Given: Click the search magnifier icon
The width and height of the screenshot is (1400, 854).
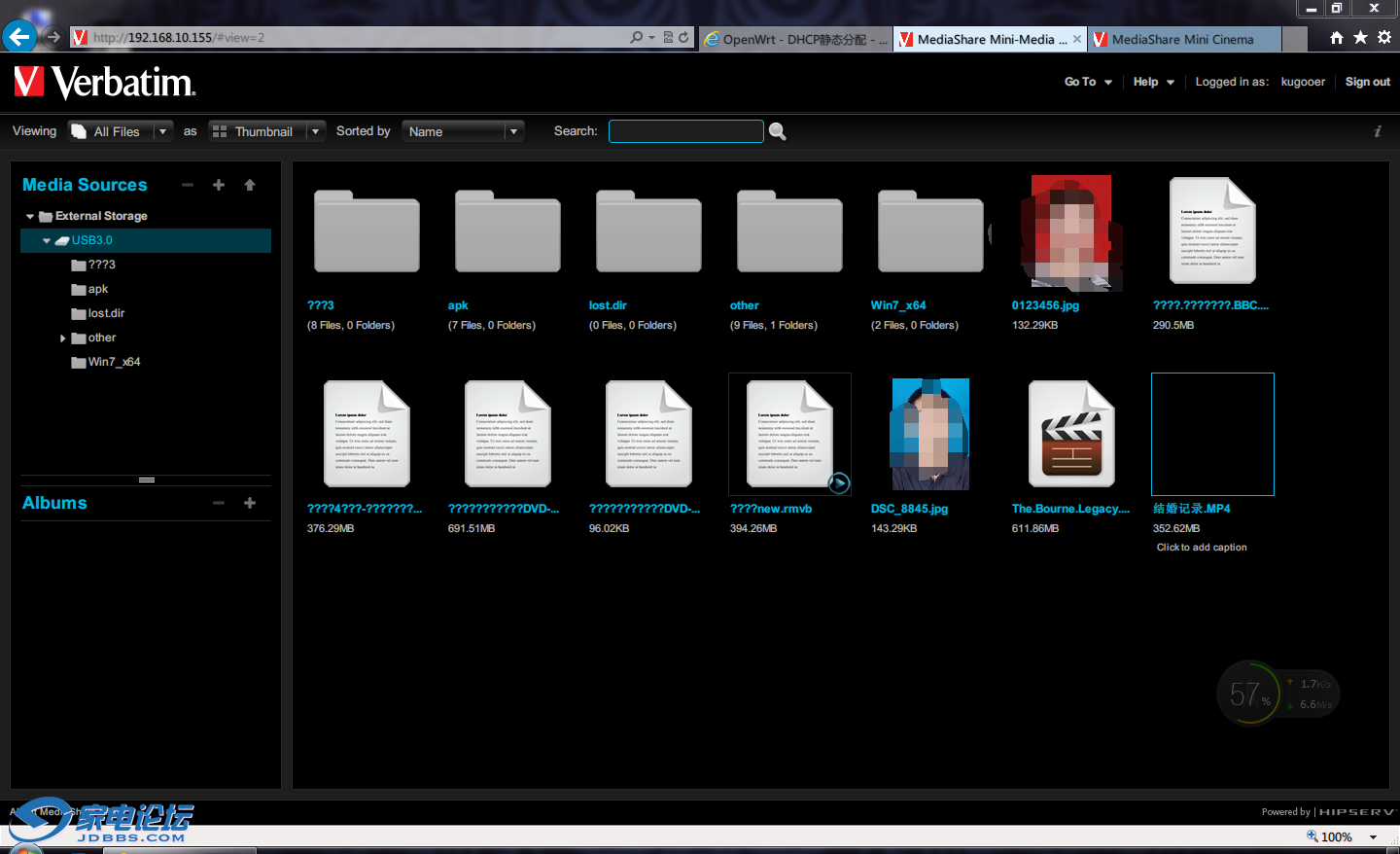Looking at the screenshot, I should [778, 131].
